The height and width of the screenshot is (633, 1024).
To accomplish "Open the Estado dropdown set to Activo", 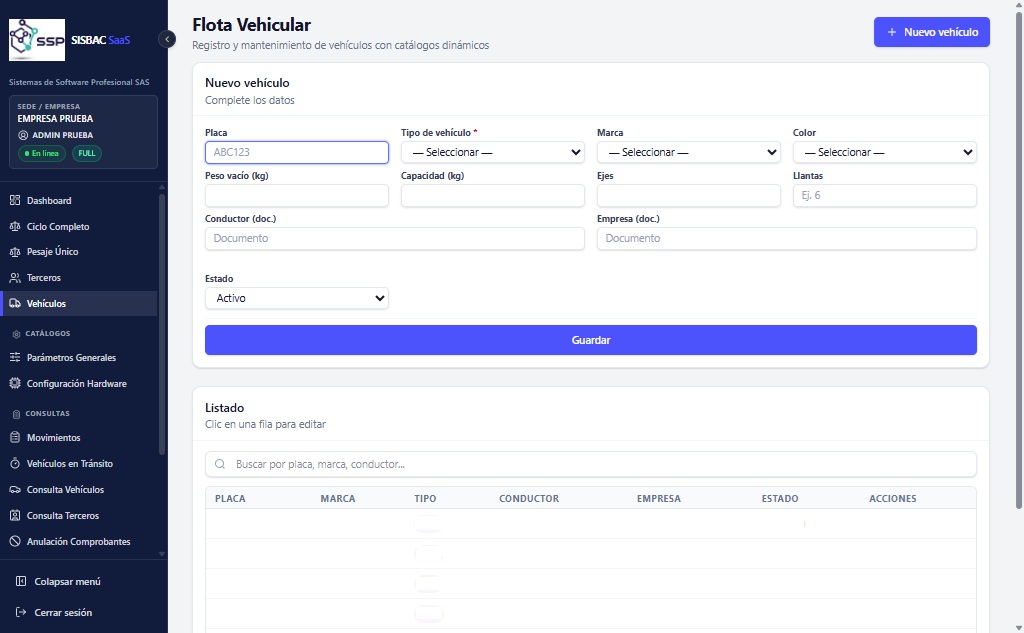I will (297, 299).
